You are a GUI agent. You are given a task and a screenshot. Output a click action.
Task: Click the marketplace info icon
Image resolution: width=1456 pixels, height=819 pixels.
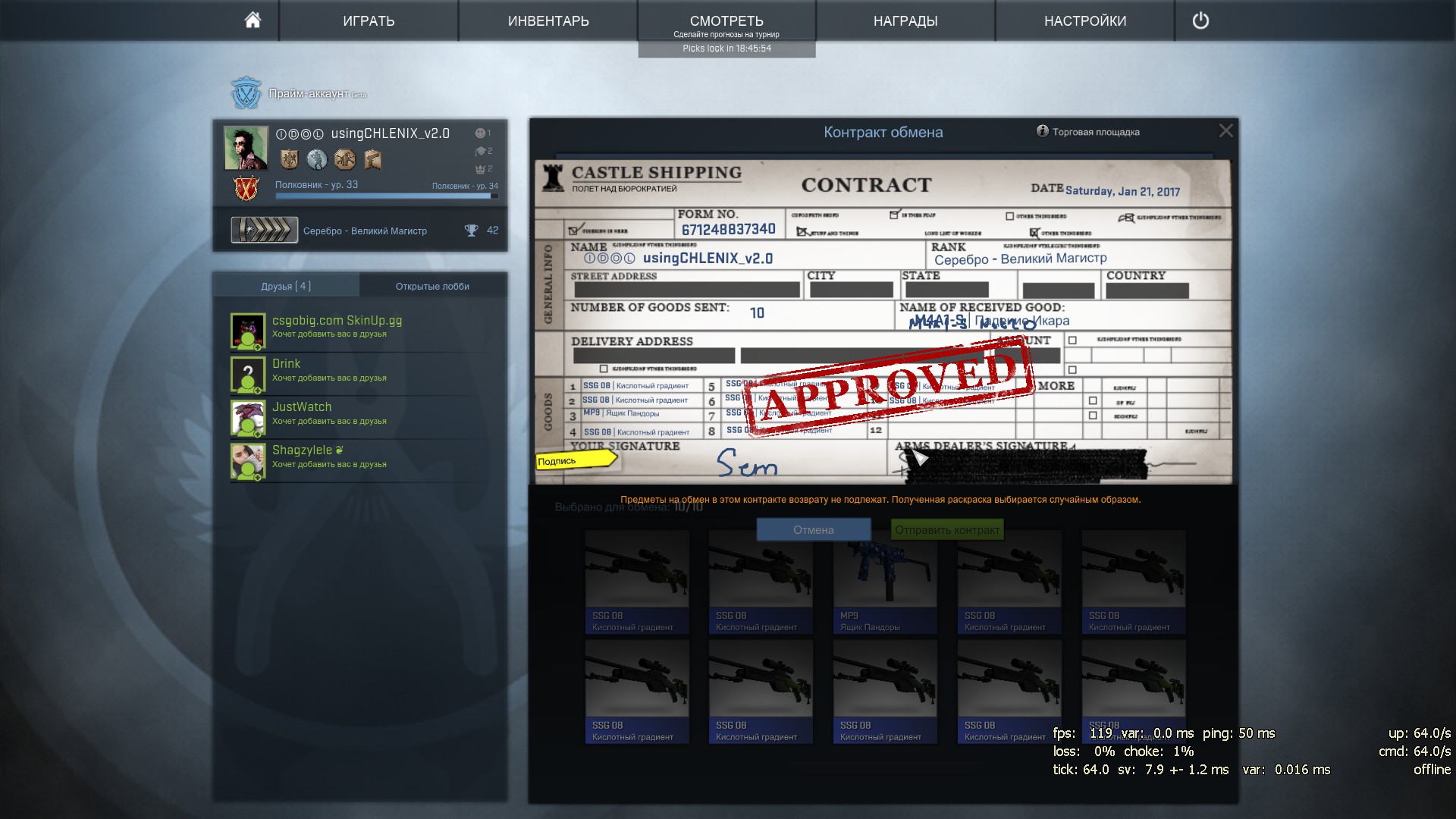(1042, 131)
